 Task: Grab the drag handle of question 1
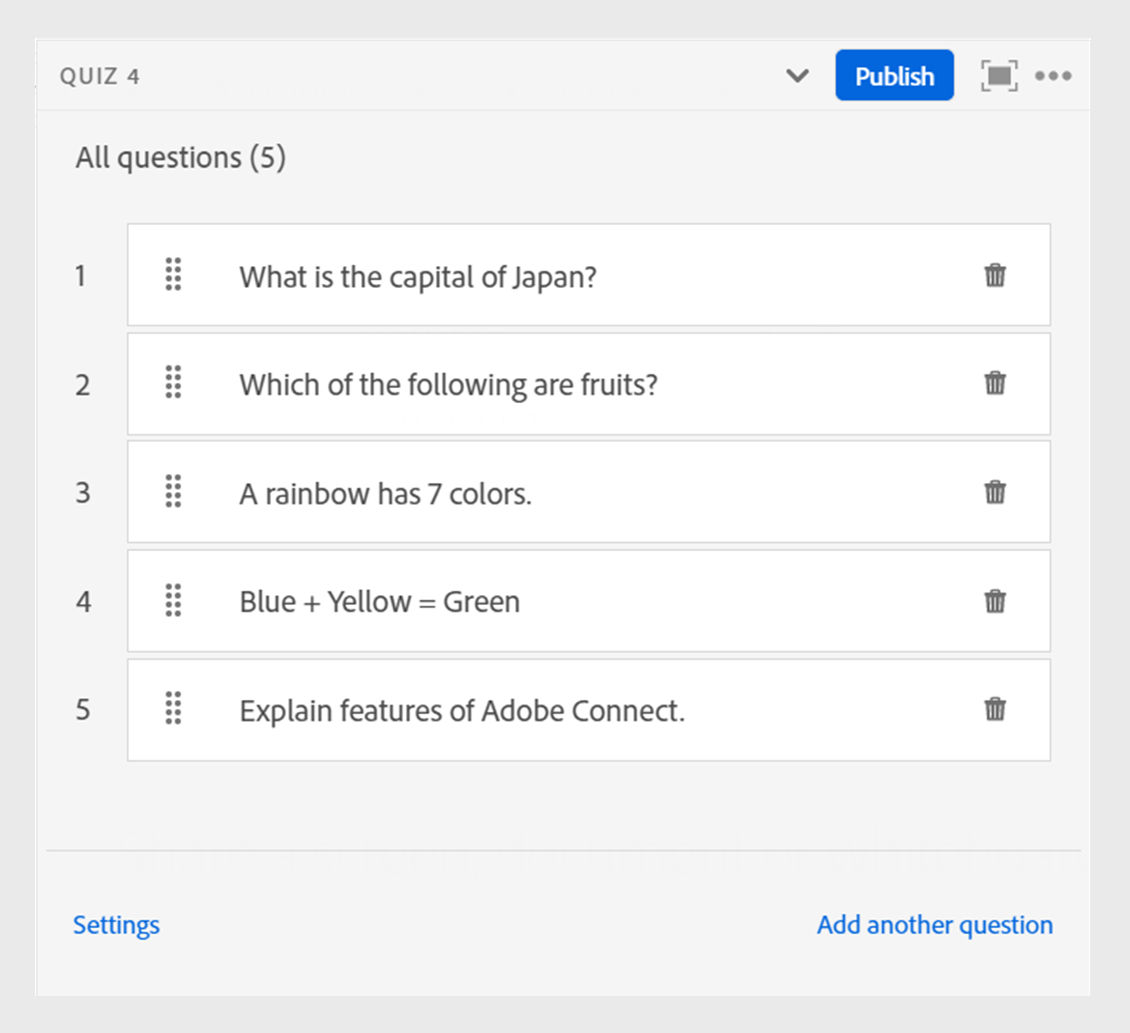172,275
